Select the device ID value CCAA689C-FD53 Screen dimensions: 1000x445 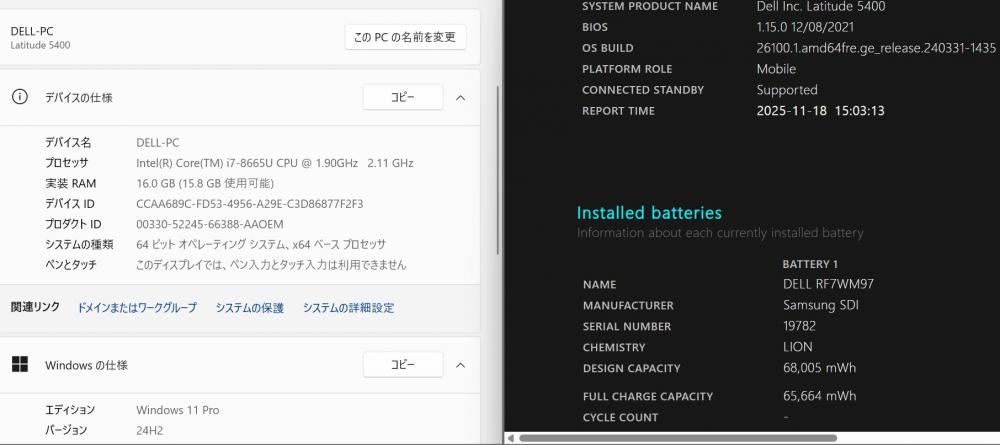249,204
